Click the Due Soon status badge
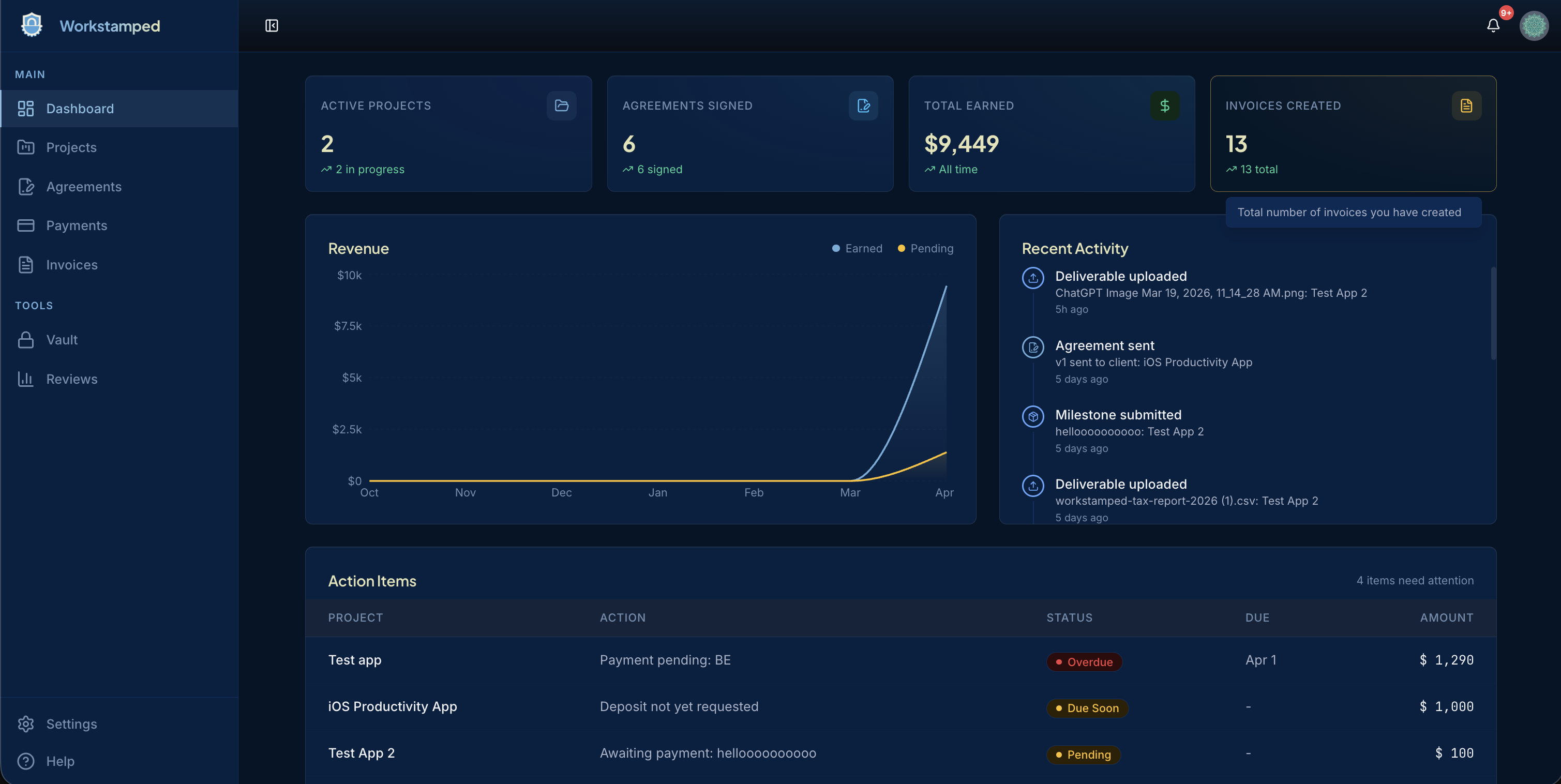This screenshot has width=1561, height=784. pos(1087,707)
